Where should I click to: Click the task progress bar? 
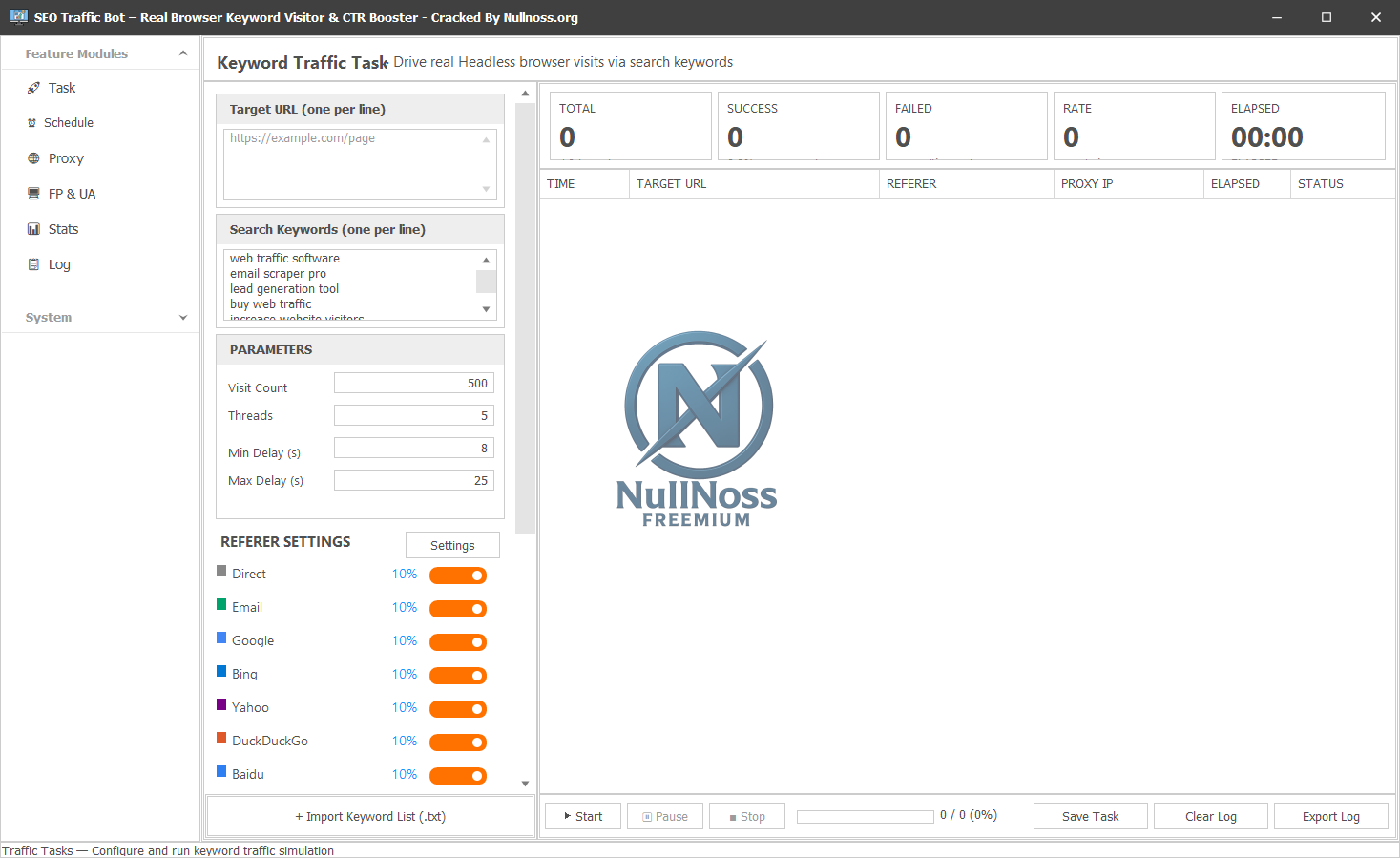click(x=865, y=817)
